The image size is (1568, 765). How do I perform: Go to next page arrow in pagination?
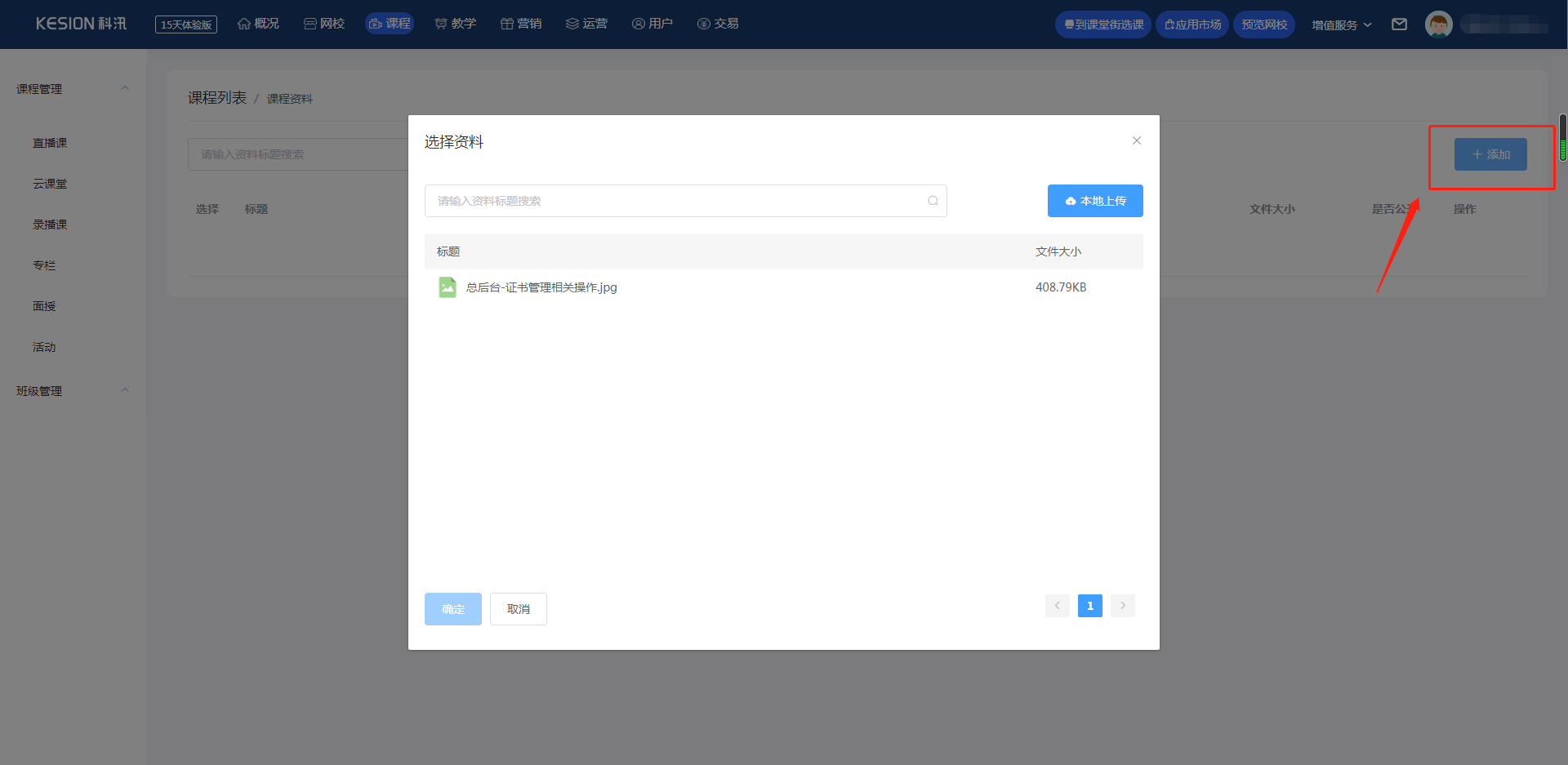click(x=1123, y=606)
